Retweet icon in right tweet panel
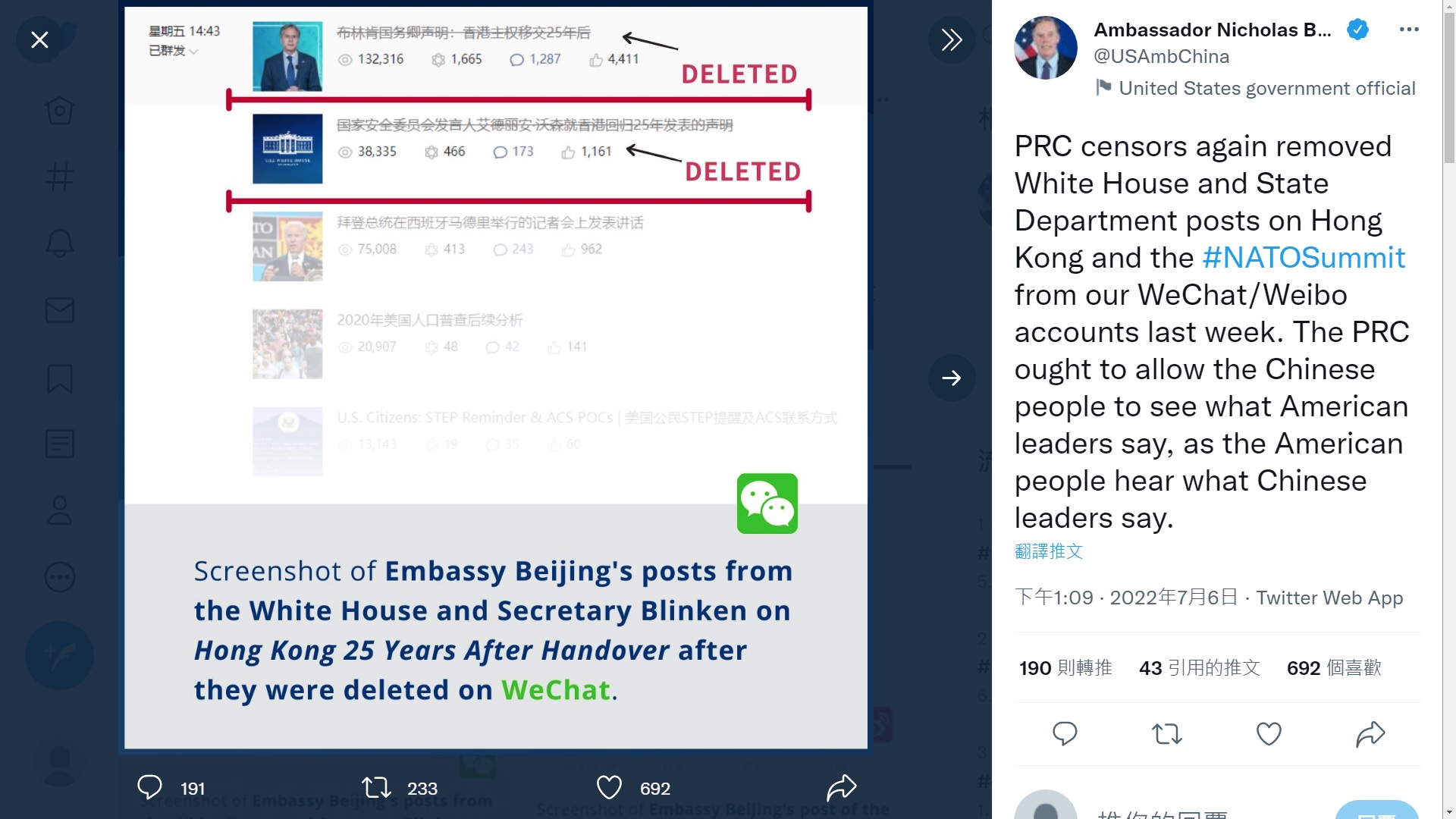The image size is (1456, 819). click(x=1166, y=733)
